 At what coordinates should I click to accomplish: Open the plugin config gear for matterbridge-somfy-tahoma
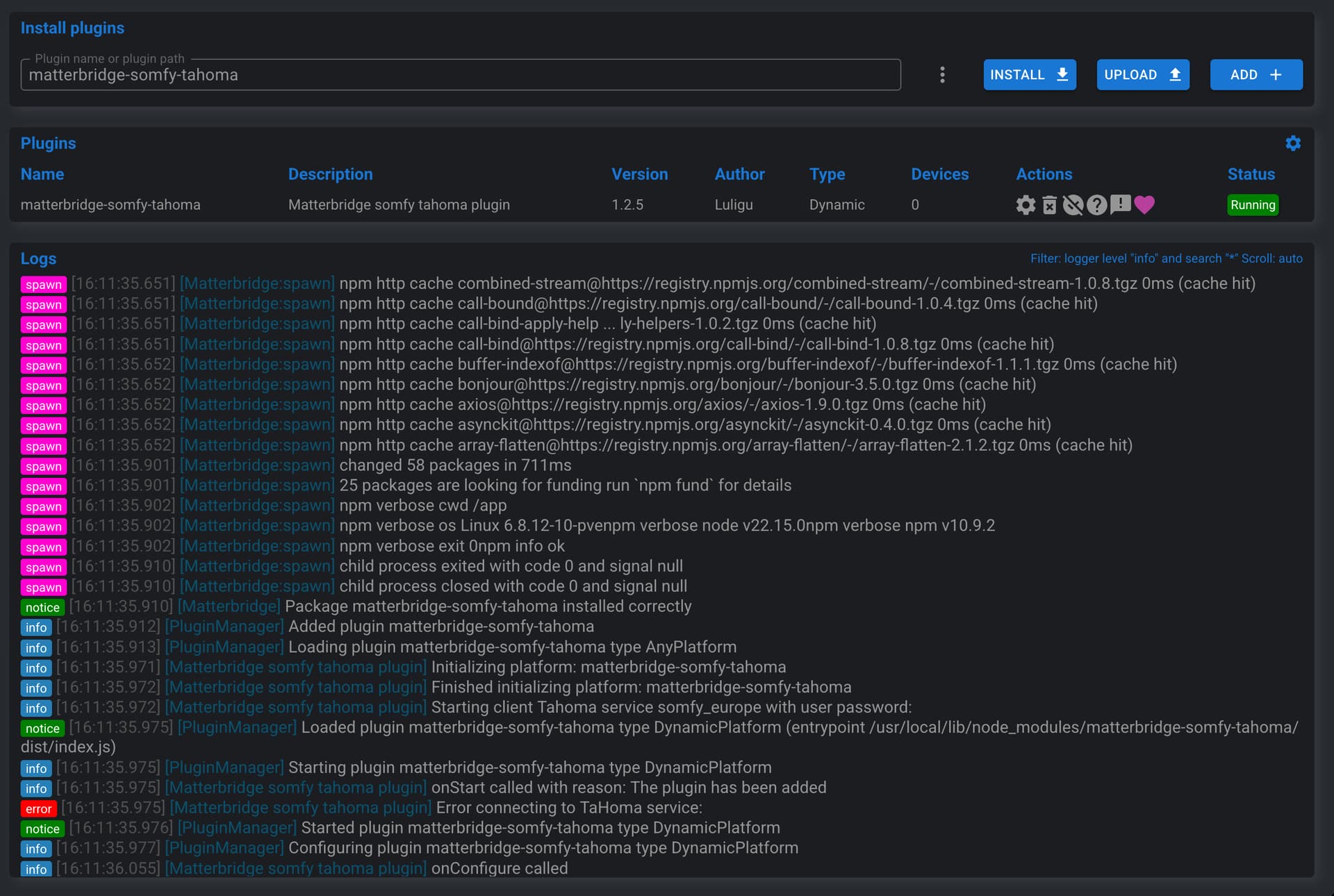click(1026, 205)
